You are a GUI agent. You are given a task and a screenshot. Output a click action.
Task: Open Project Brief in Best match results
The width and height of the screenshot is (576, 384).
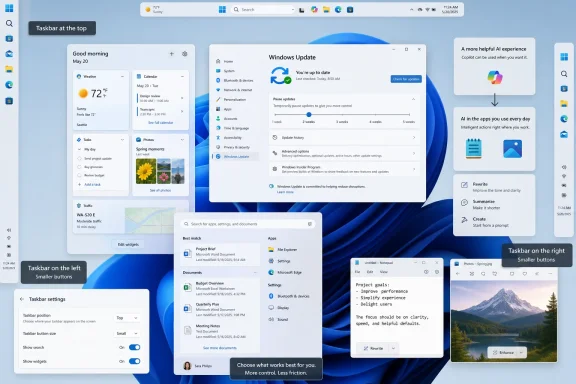pos(220,254)
